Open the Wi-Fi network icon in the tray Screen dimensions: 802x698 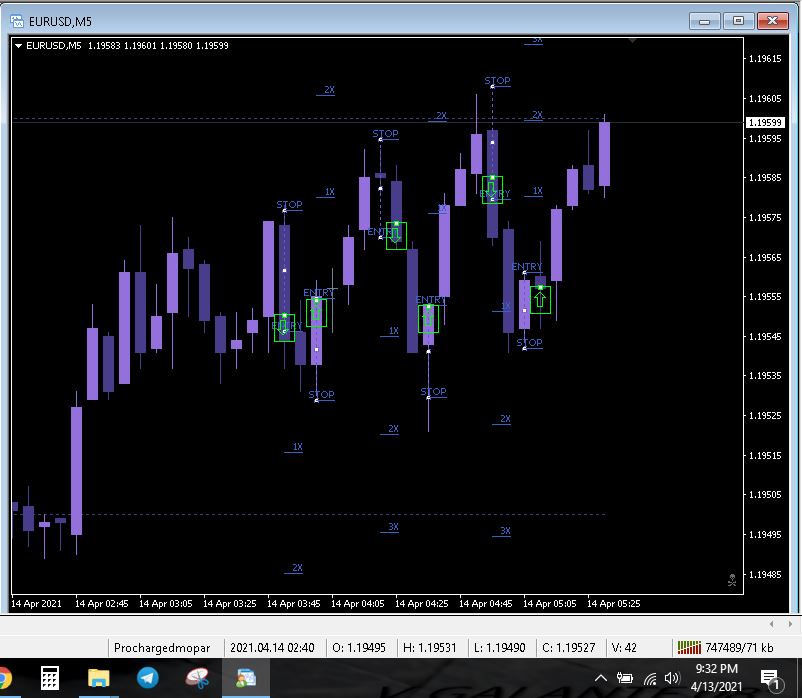[650, 679]
